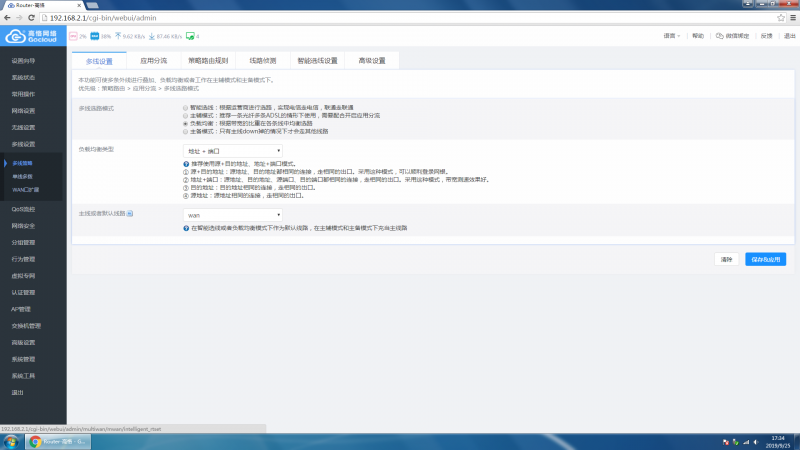Open the wan default line dropdown

click(232, 214)
